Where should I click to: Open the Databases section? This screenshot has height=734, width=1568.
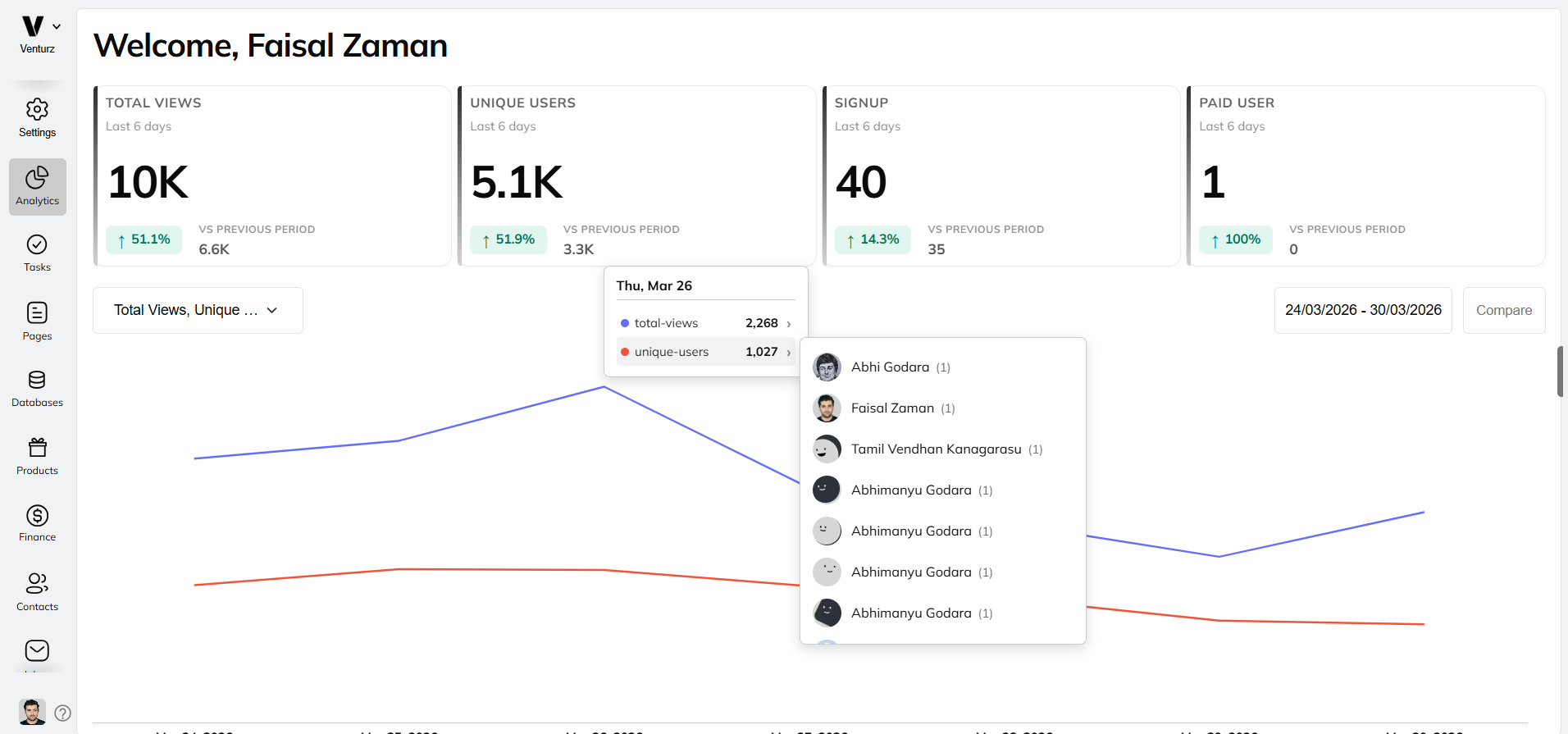click(37, 389)
